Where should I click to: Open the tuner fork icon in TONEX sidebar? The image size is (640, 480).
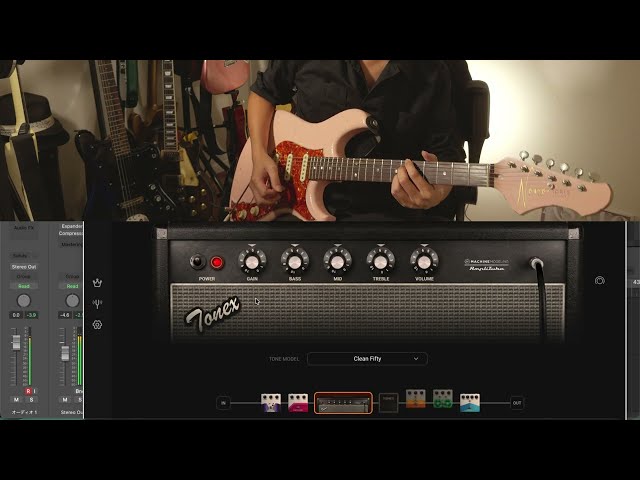coord(97,304)
